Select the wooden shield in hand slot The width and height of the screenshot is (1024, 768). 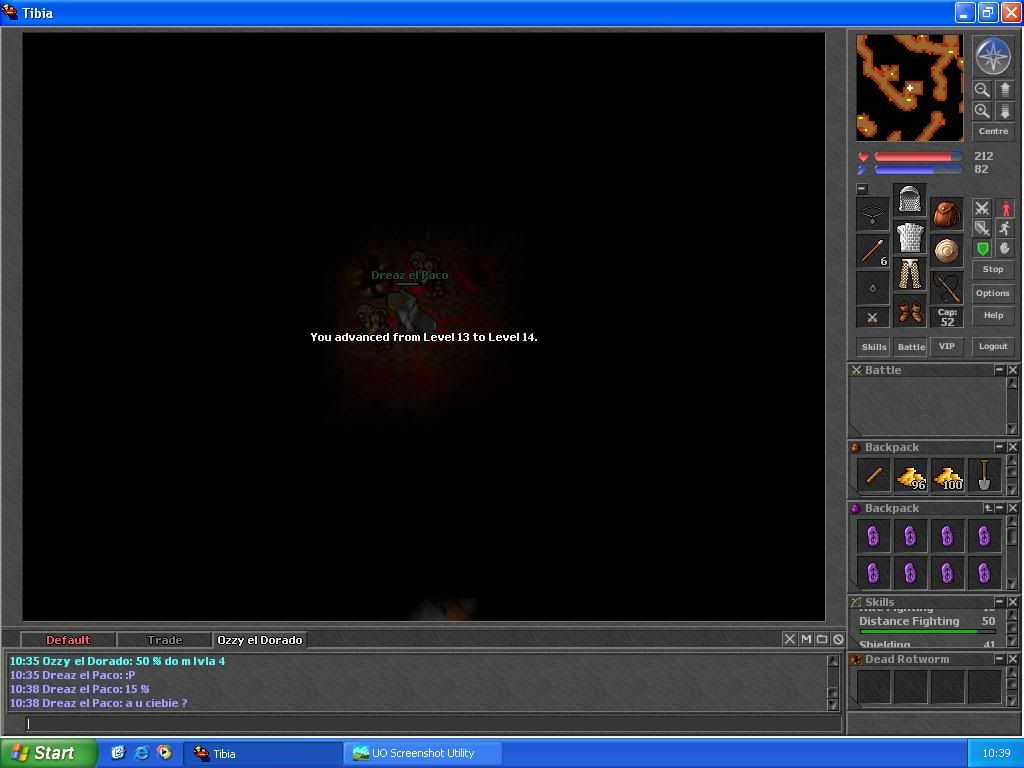click(x=947, y=251)
